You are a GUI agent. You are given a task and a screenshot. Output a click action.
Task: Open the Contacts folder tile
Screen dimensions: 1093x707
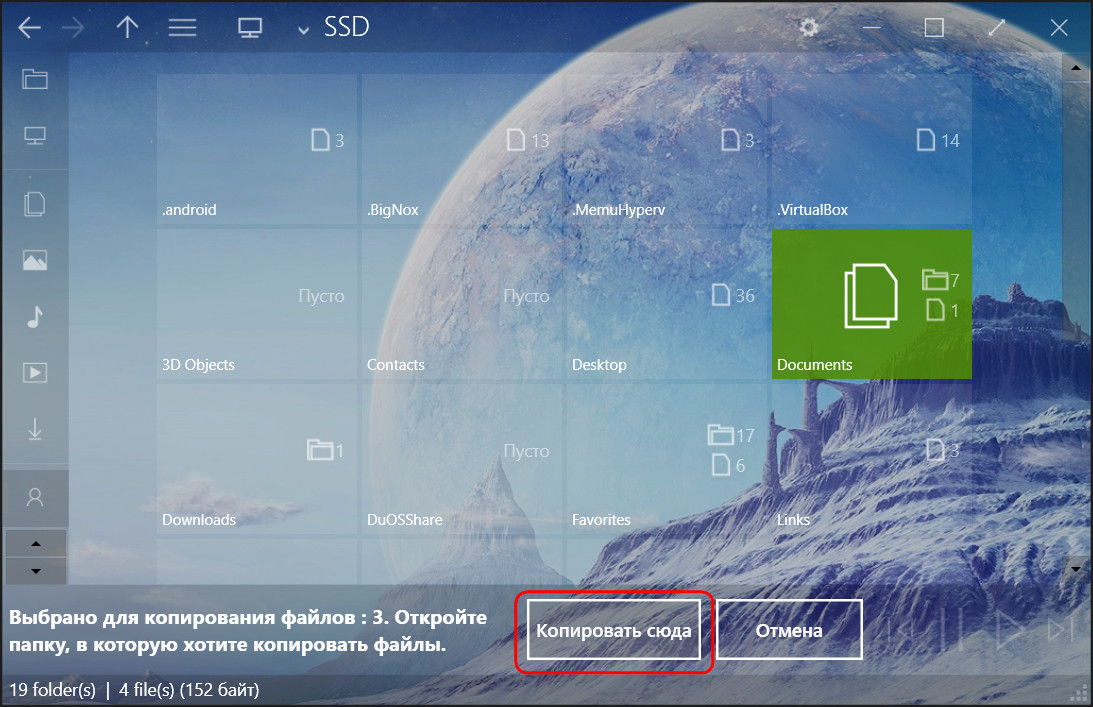[x=462, y=304]
